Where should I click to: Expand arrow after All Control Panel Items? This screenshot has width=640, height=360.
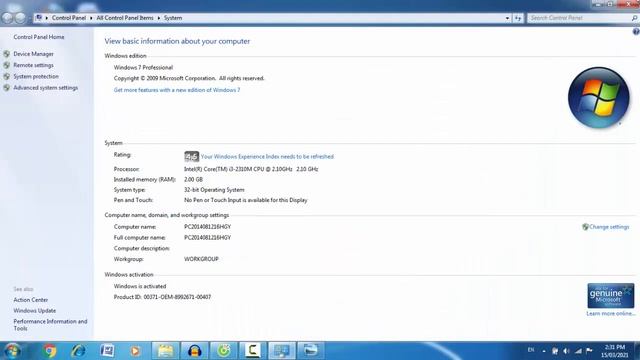click(x=159, y=18)
